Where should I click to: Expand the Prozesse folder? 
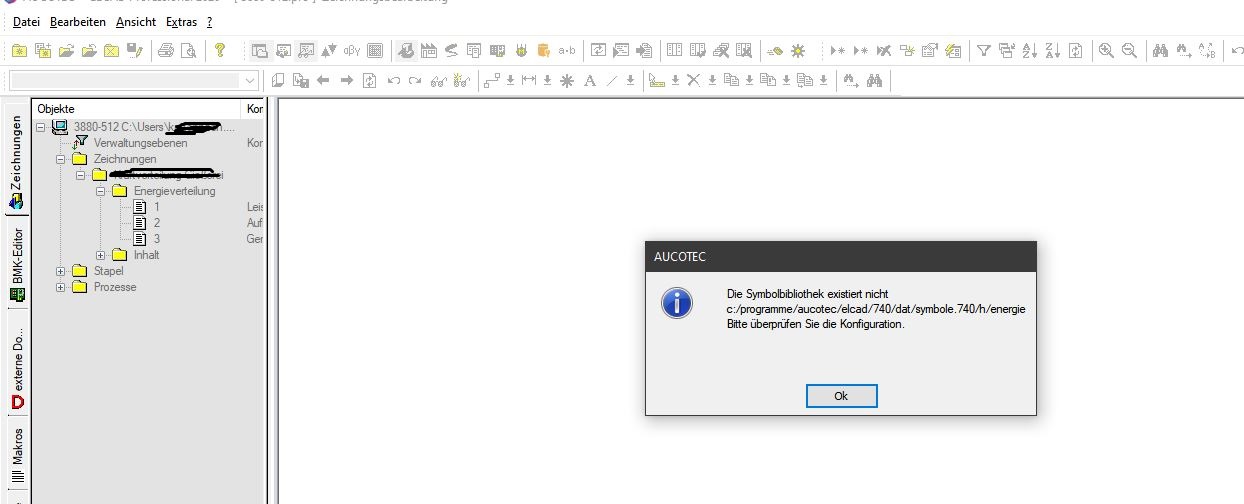click(61, 287)
